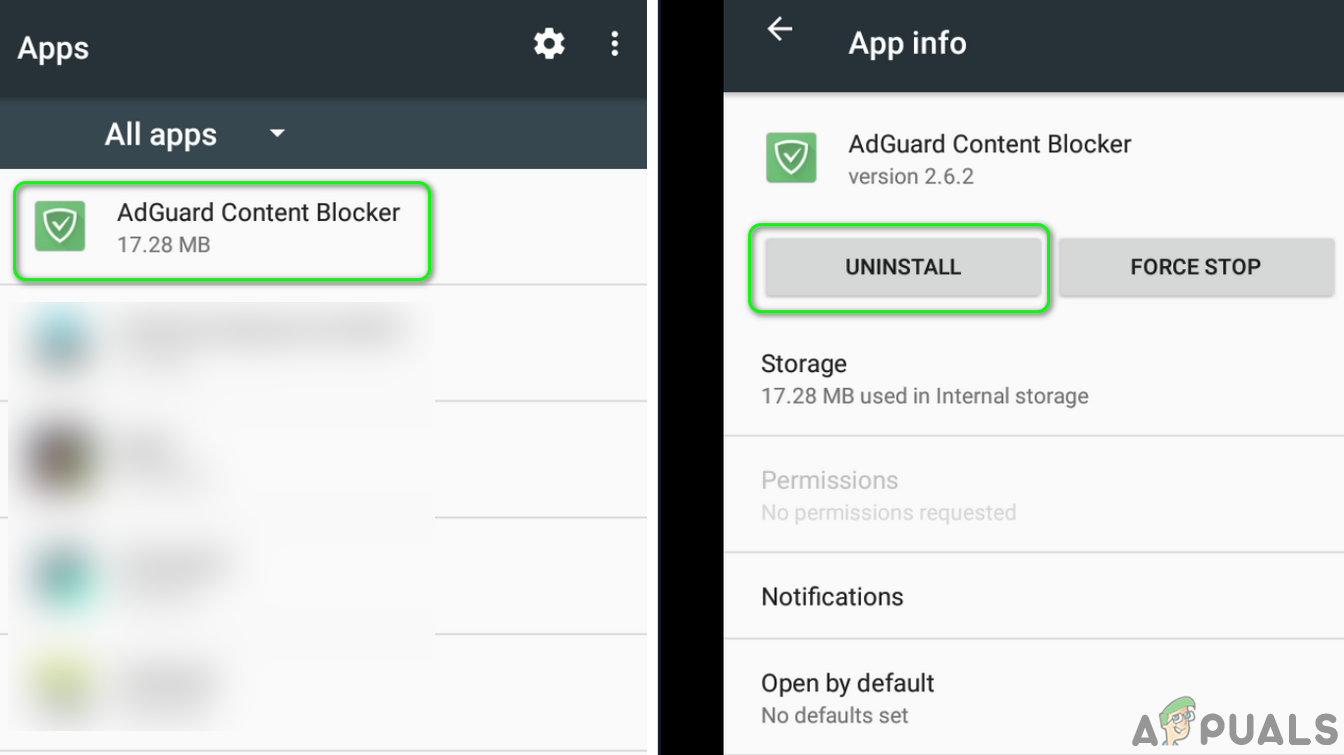
Task: Uninstall AdGuard Content Blocker
Action: (903, 267)
